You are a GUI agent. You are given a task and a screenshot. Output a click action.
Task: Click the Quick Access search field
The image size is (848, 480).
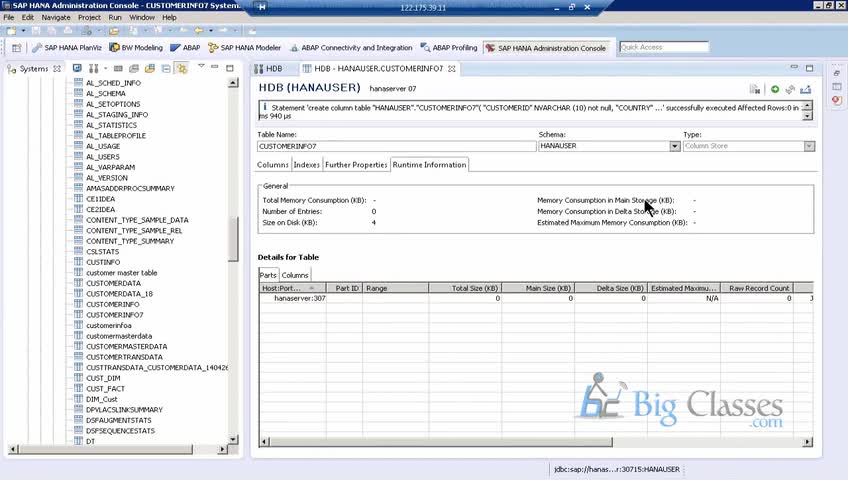pos(664,48)
